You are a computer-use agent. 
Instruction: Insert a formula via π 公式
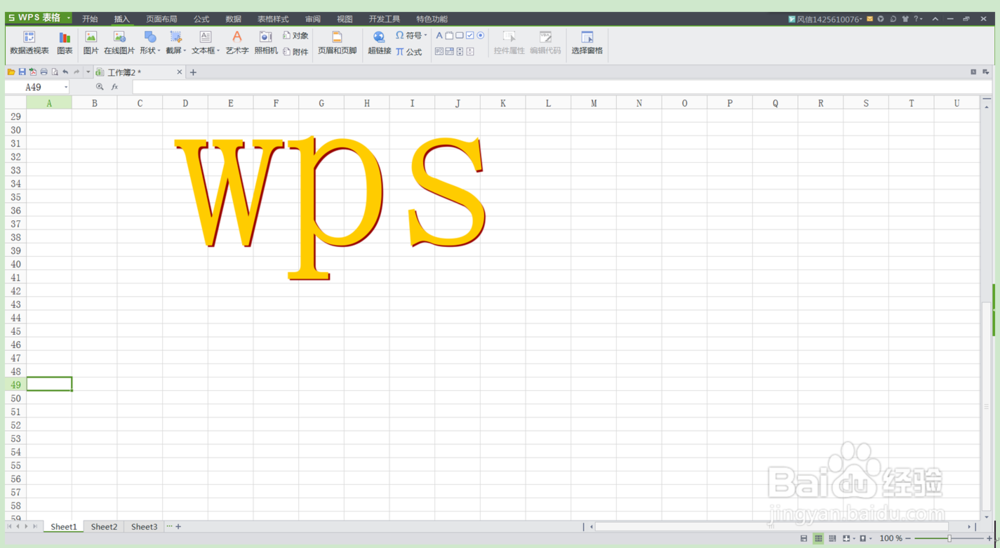pos(409,52)
